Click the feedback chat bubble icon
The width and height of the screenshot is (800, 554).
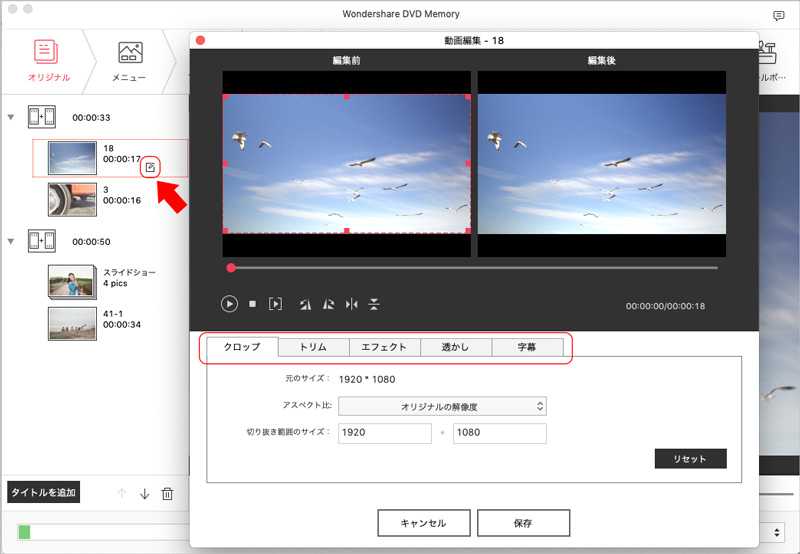pos(779,16)
